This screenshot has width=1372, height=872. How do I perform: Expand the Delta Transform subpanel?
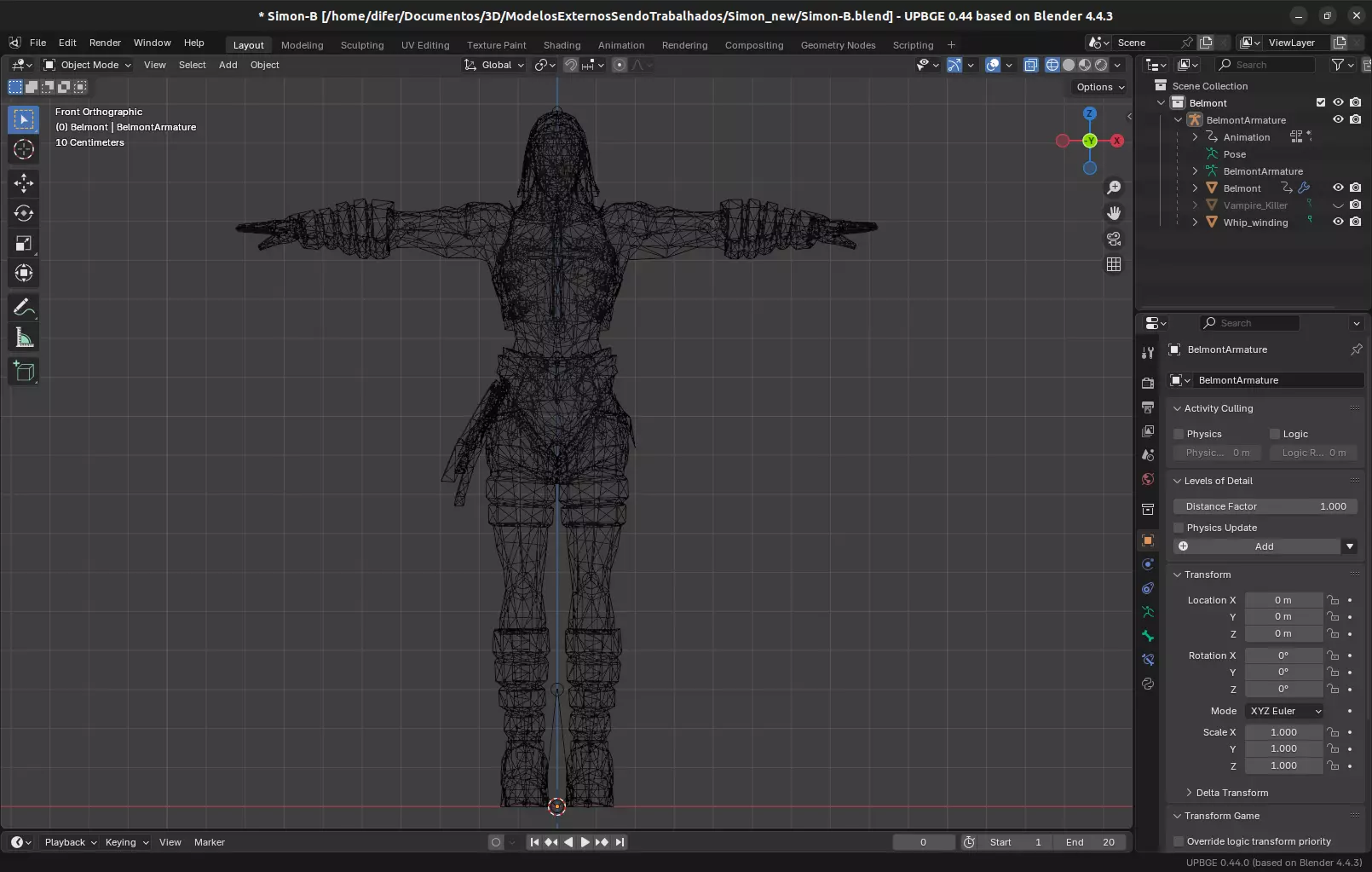[1227, 793]
